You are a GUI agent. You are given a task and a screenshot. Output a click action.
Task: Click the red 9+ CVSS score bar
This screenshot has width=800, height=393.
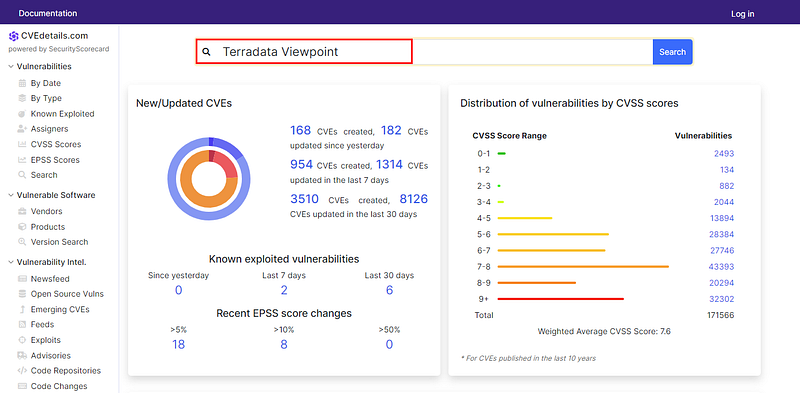[561, 299]
